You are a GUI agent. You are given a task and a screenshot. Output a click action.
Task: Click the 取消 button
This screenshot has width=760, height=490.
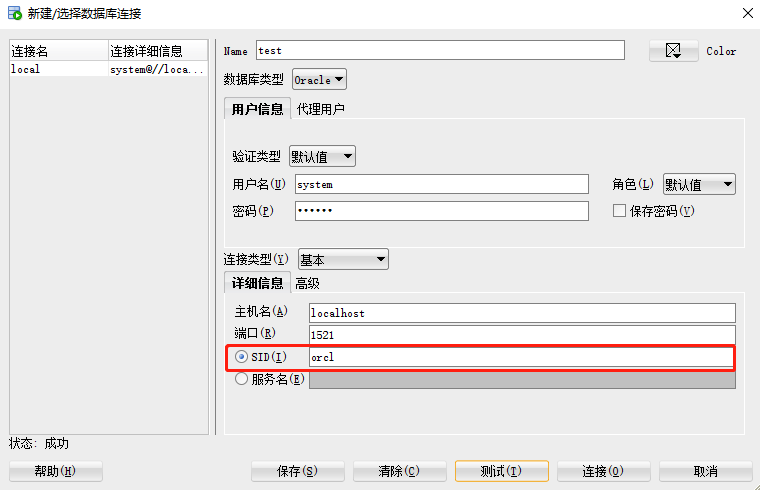[x=706, y=471]
